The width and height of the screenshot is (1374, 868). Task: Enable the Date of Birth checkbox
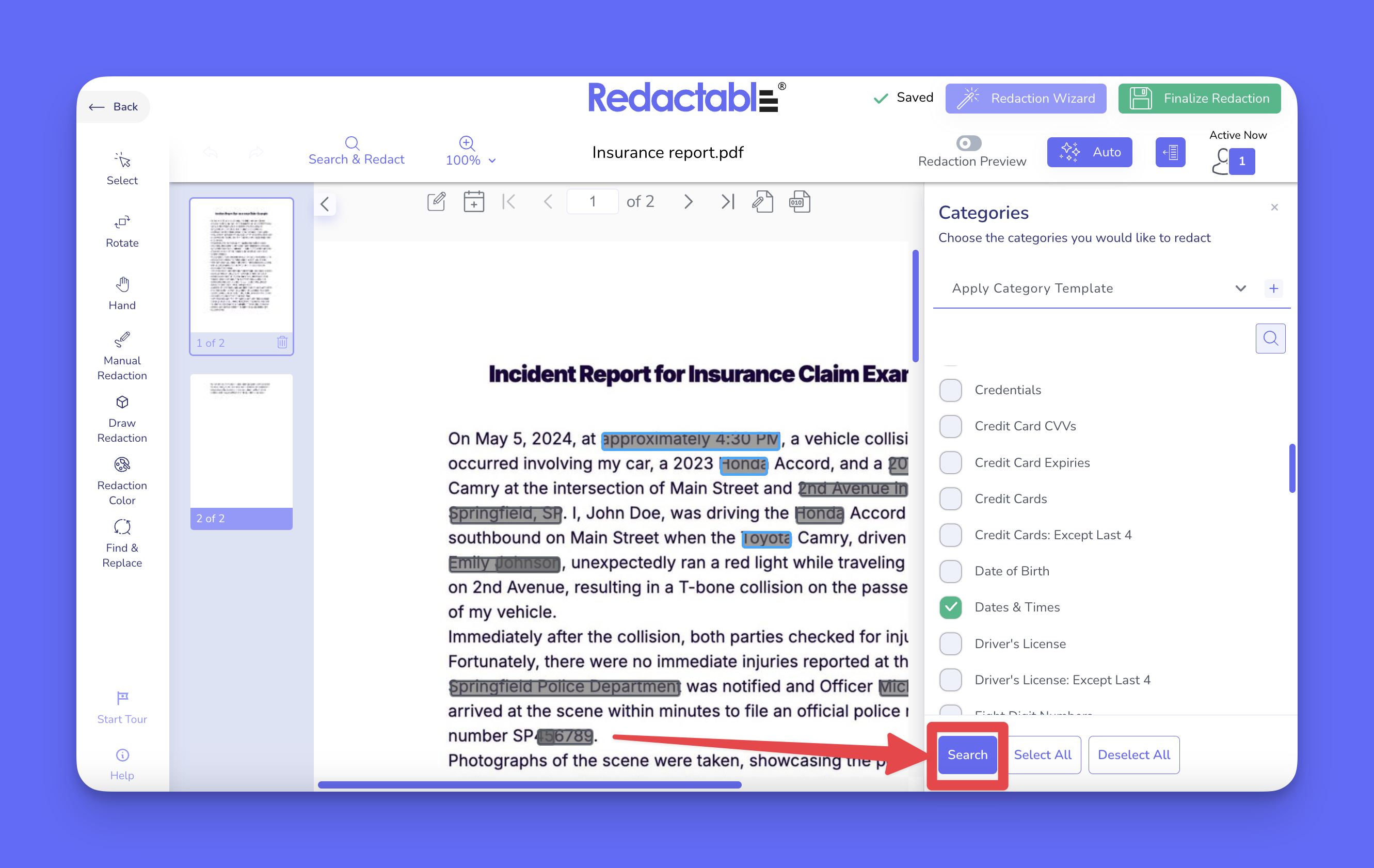951,571
